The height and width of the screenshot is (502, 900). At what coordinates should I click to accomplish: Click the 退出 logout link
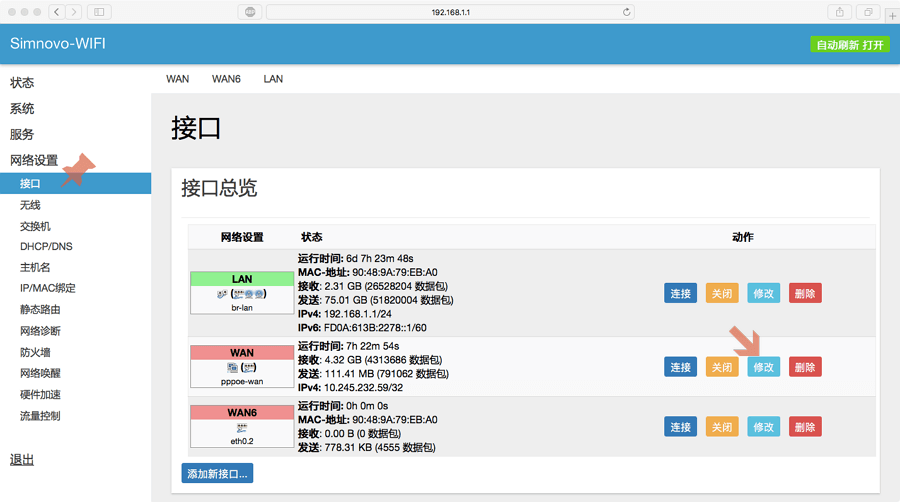tap(22, 460)
